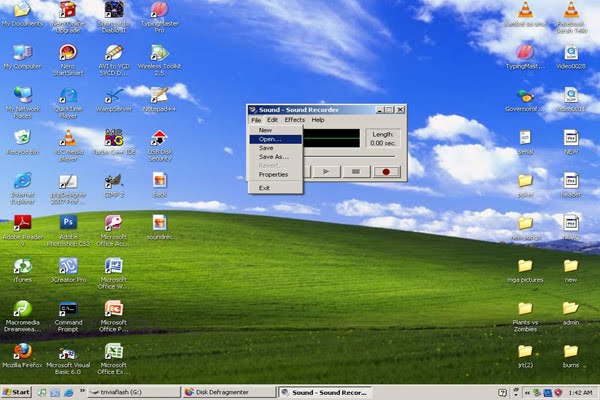Viewport: 600px width, 400px height.
Task: Select Save As... in the File menu
Action: (x=276, y=157)
